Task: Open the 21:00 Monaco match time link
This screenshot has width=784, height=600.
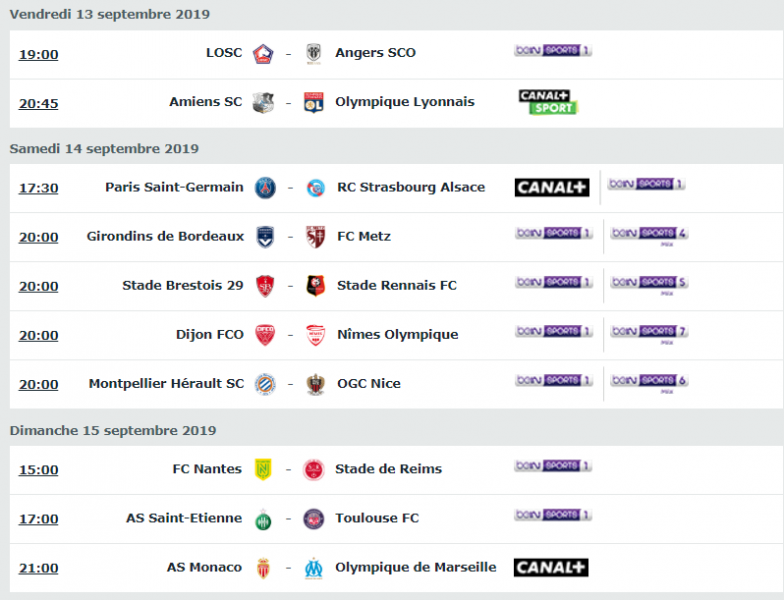Action: click(38, 568)
